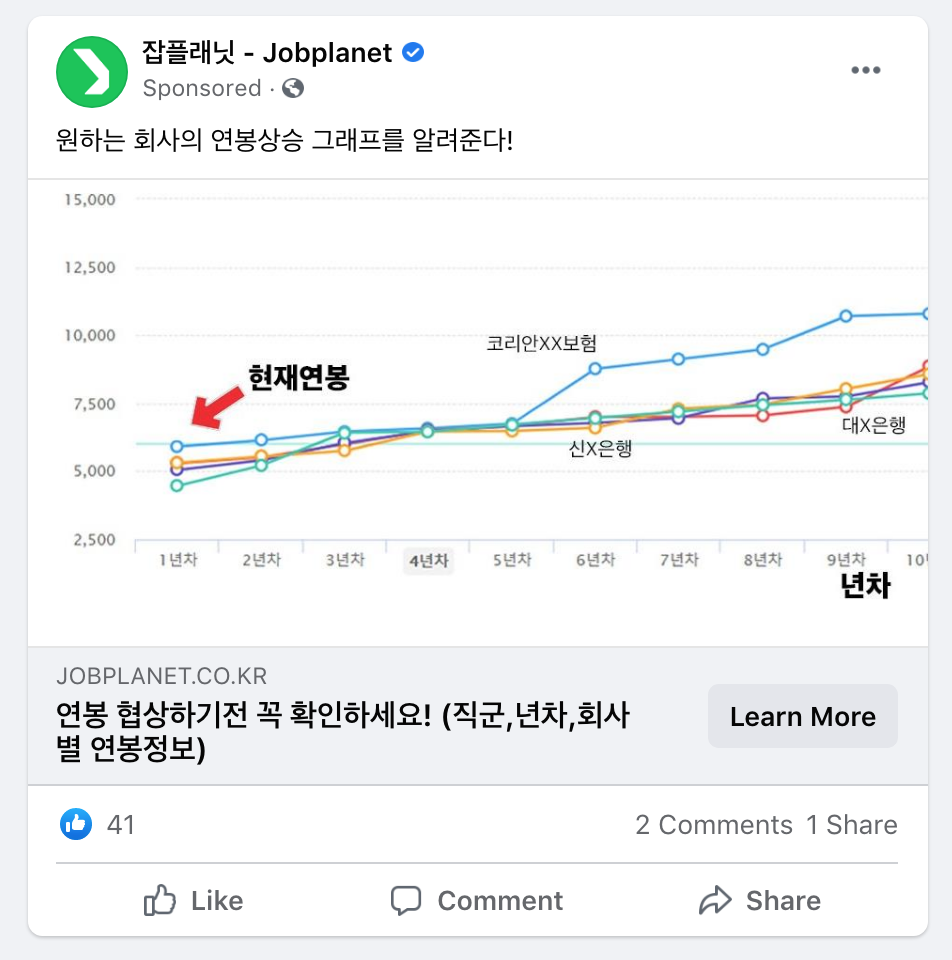Click the JOBPLANET.CO.KR domain link

tap(162, 676)
